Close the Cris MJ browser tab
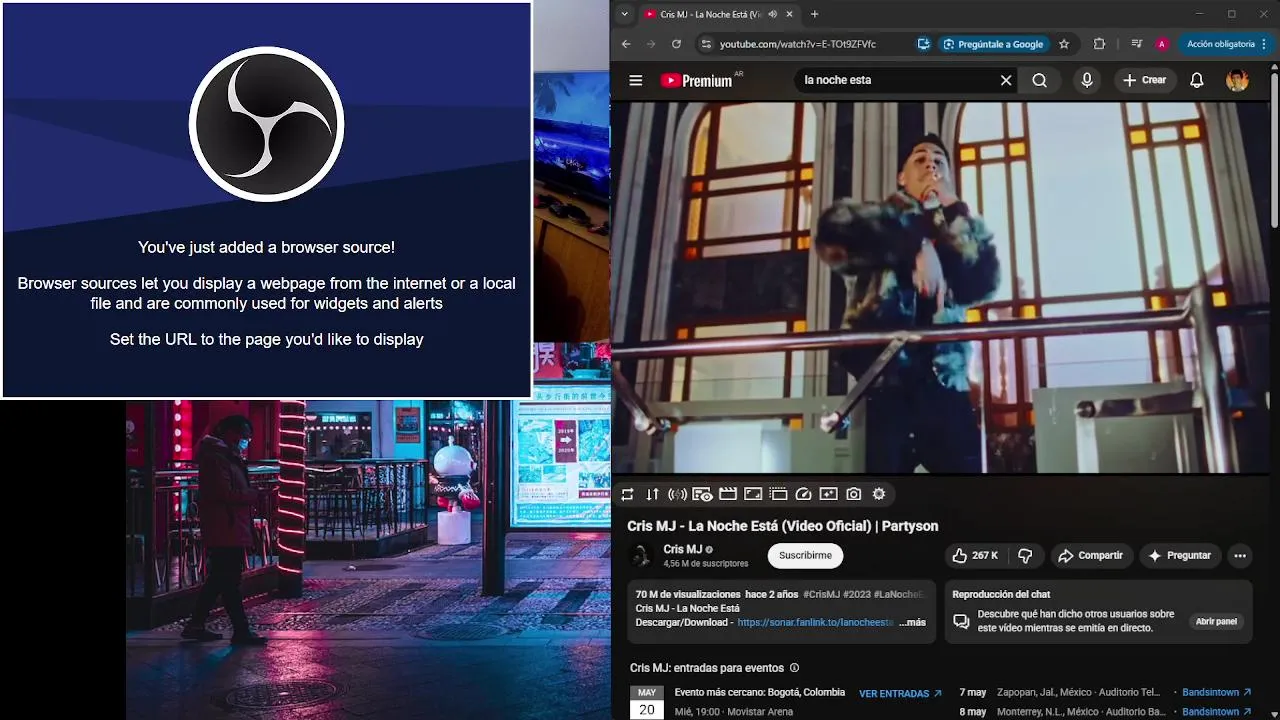The width and height of the screenshot is (1280, 720). (x=790, y=14)
